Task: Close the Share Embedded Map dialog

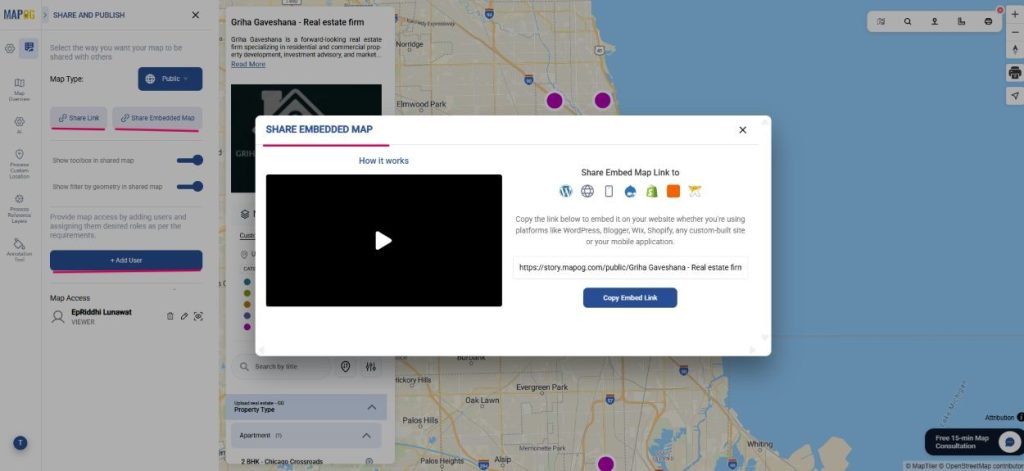Action: coord(743,130)
